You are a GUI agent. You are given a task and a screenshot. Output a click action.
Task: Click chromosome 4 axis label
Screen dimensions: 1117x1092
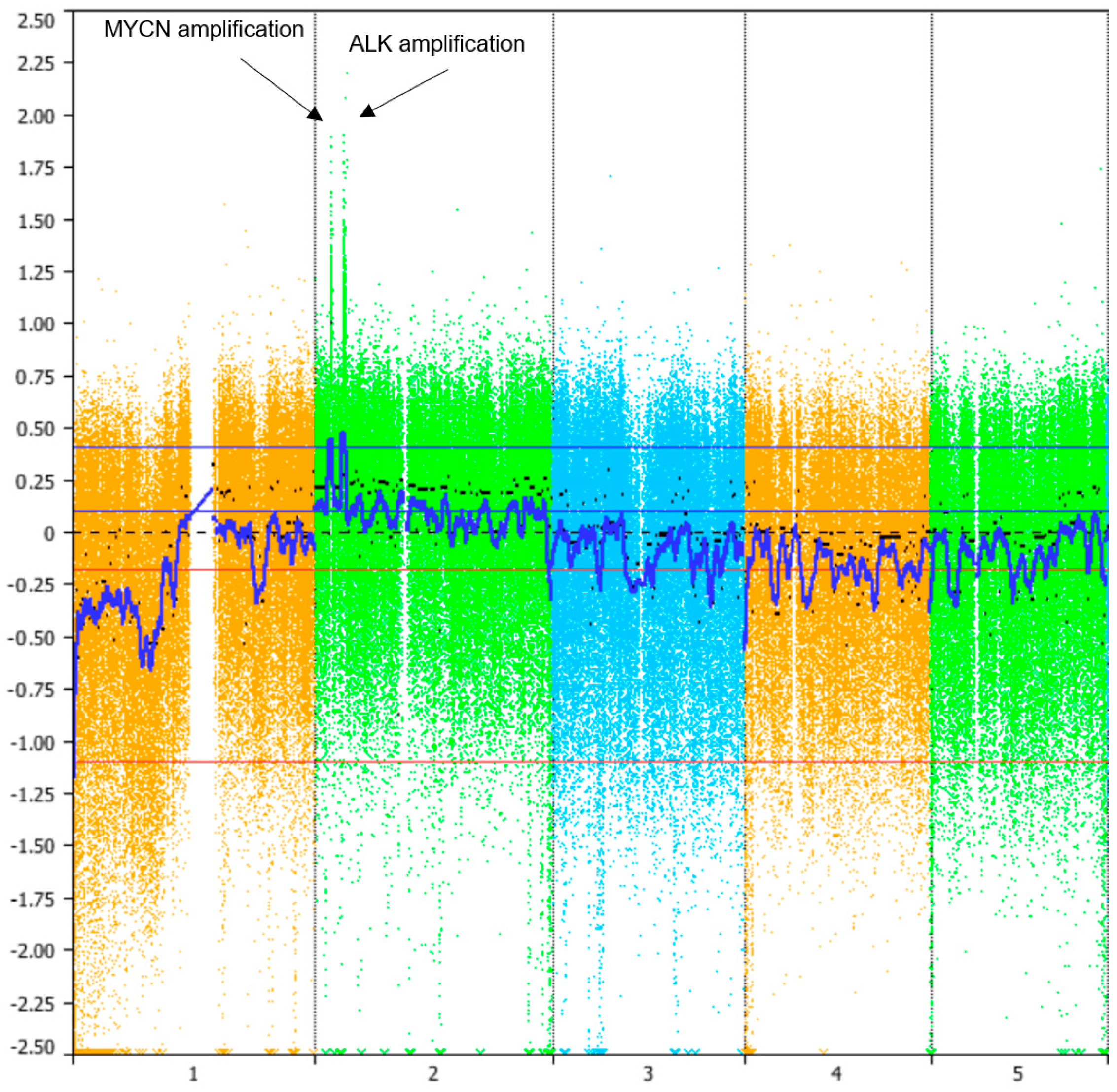tap(836, 1073)
